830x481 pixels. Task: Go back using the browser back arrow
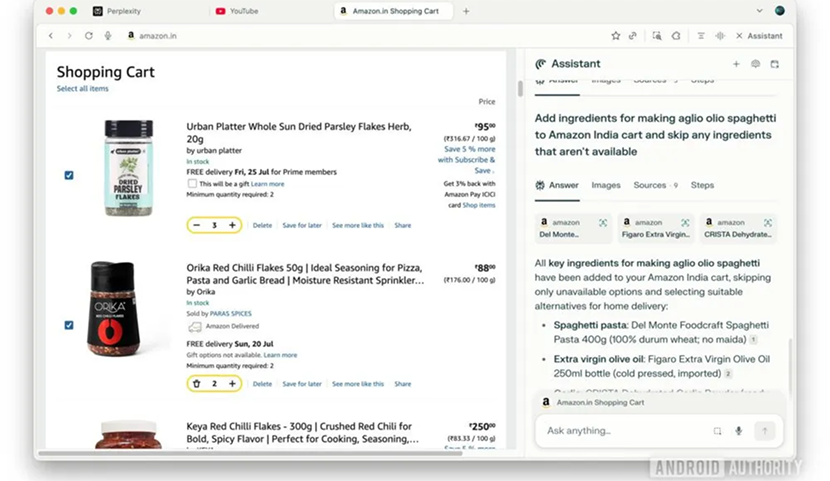pyautogui.click(x=51, y=36)
